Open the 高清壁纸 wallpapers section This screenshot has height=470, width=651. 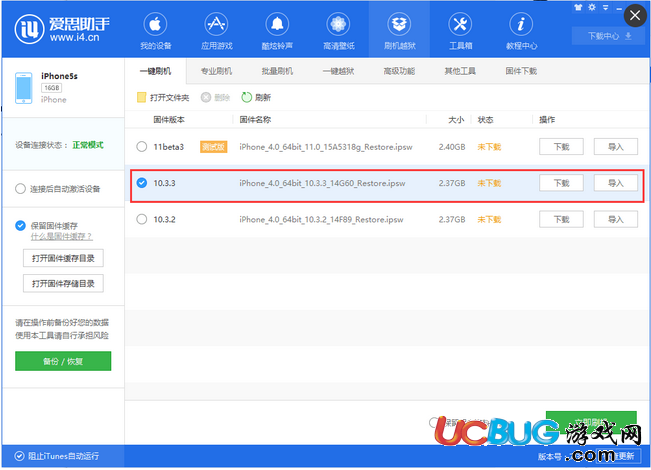tap(339, 31)
